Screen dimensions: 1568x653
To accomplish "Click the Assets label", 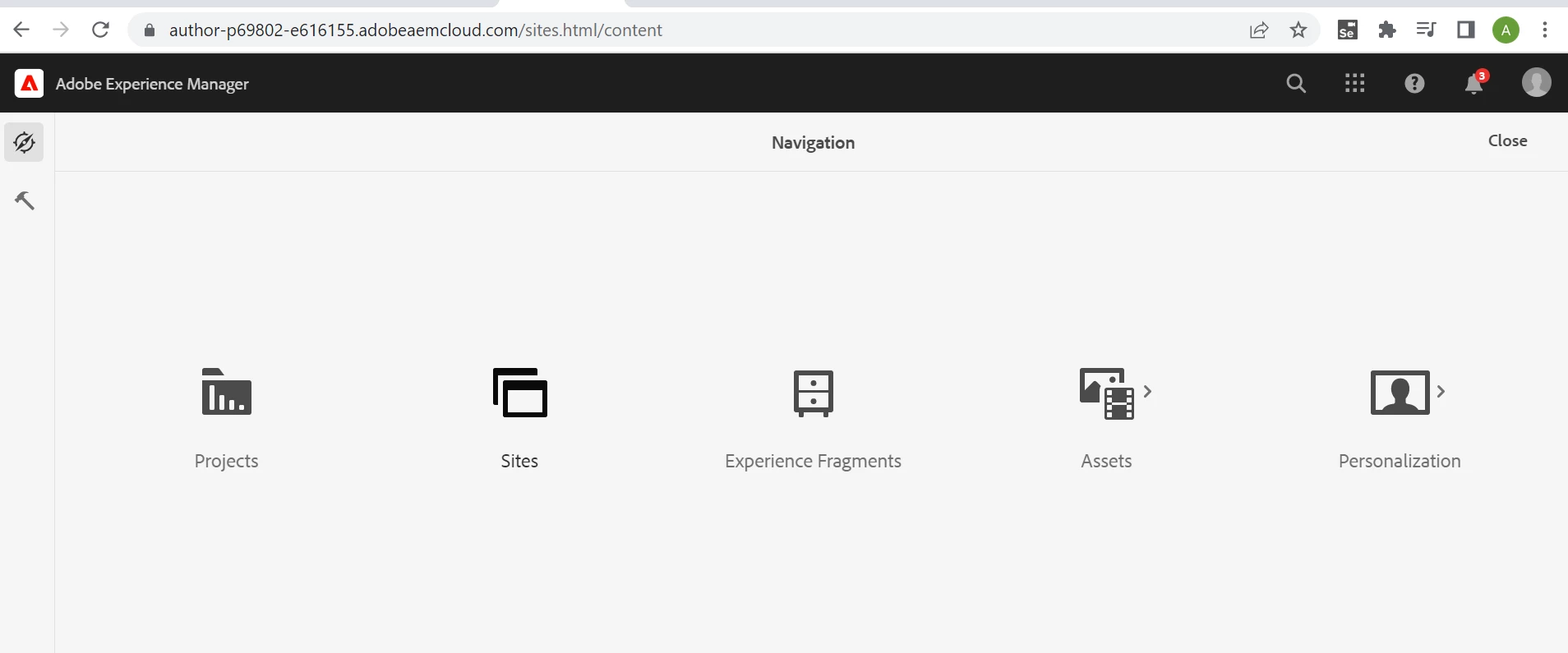I will click(1107, 461).
